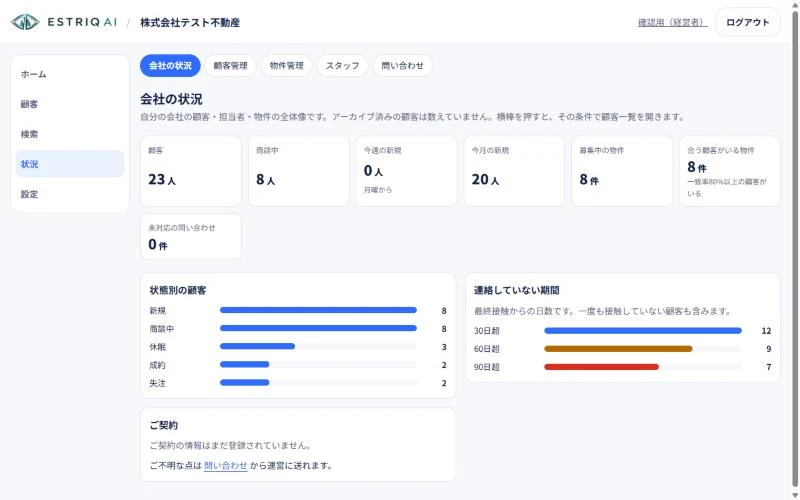Open the 未対応の問い合わせ 0件 card
This screenshot has height=500, width=800.
point(191,236)
